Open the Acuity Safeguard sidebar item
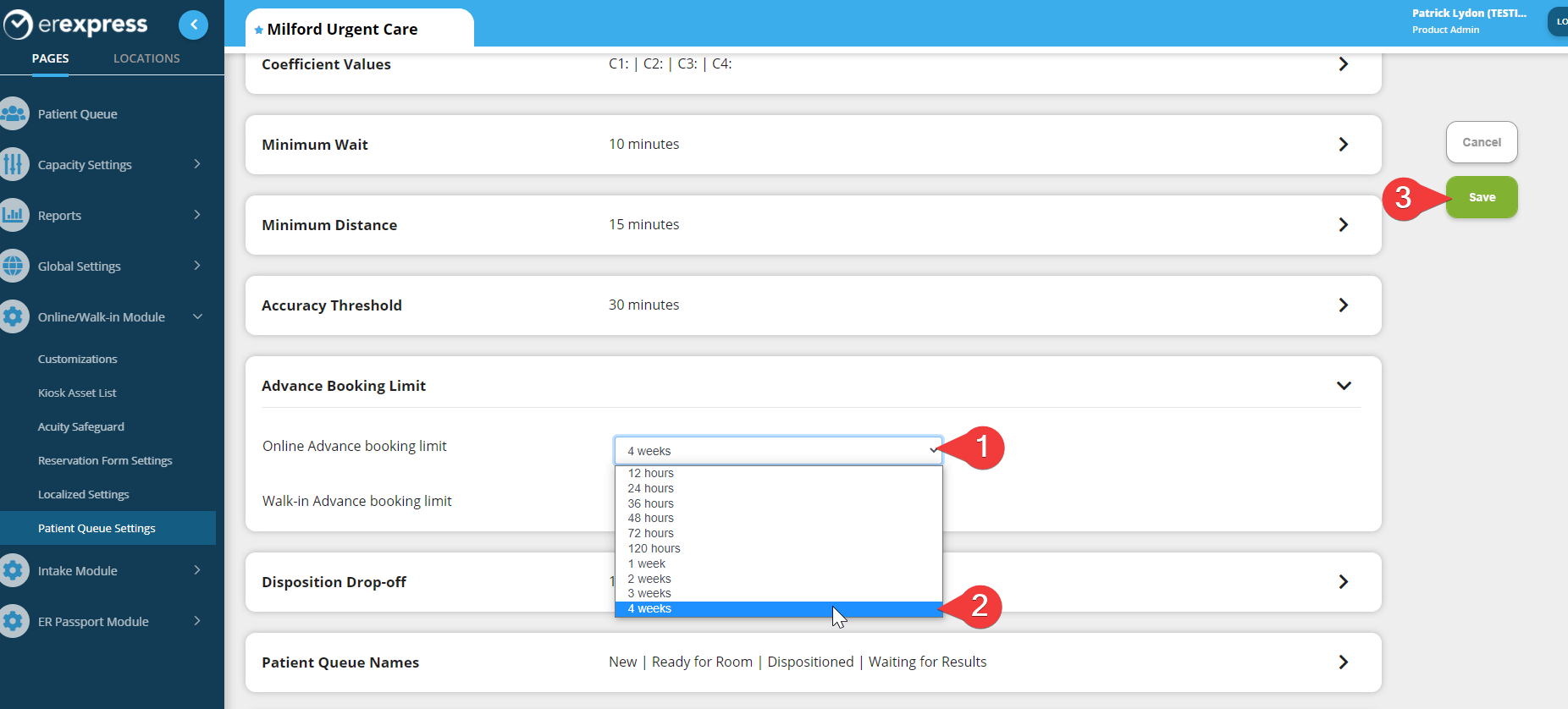 [81, 426]
